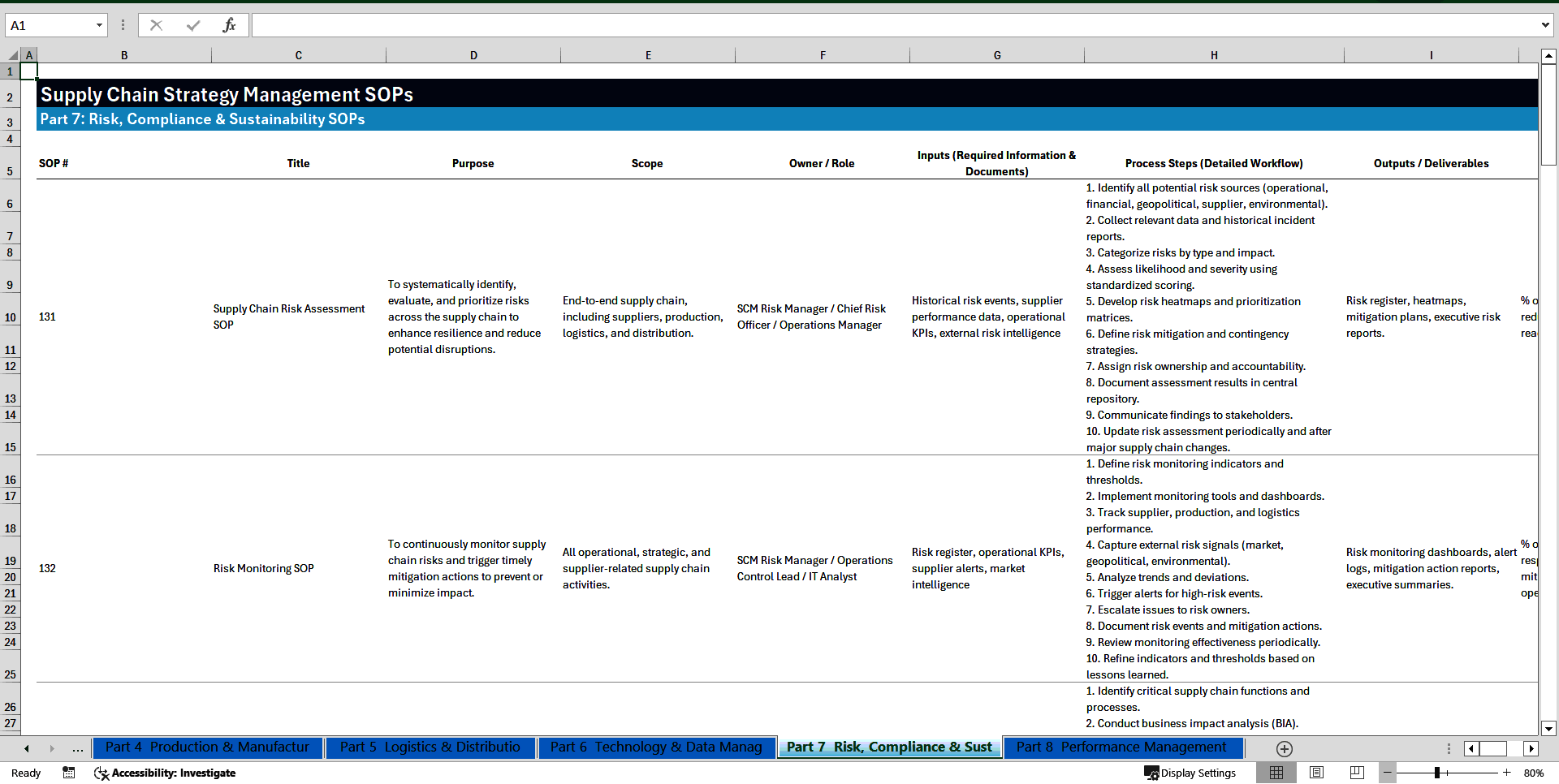This screenshot has height=784, width=1559.
Task: Open the Part 8 Performance Management sheet
Action: (1122, 747)
